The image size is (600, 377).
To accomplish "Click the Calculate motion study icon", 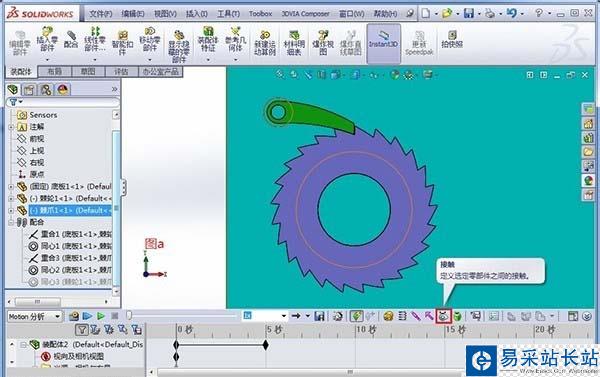I will [73, 316].
